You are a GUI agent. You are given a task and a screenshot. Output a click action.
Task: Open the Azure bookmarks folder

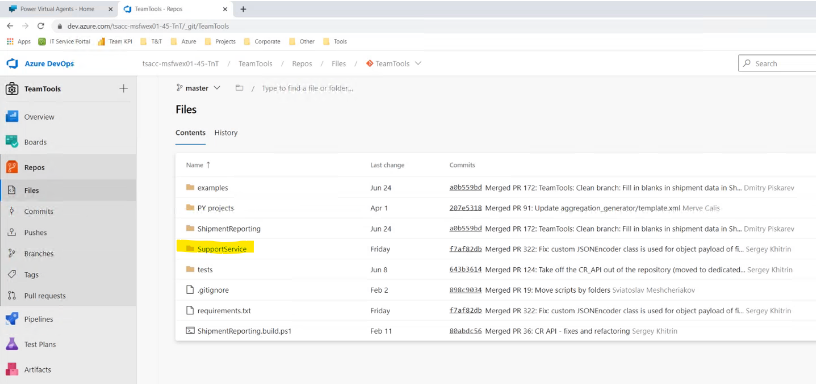tap(184, 42)
